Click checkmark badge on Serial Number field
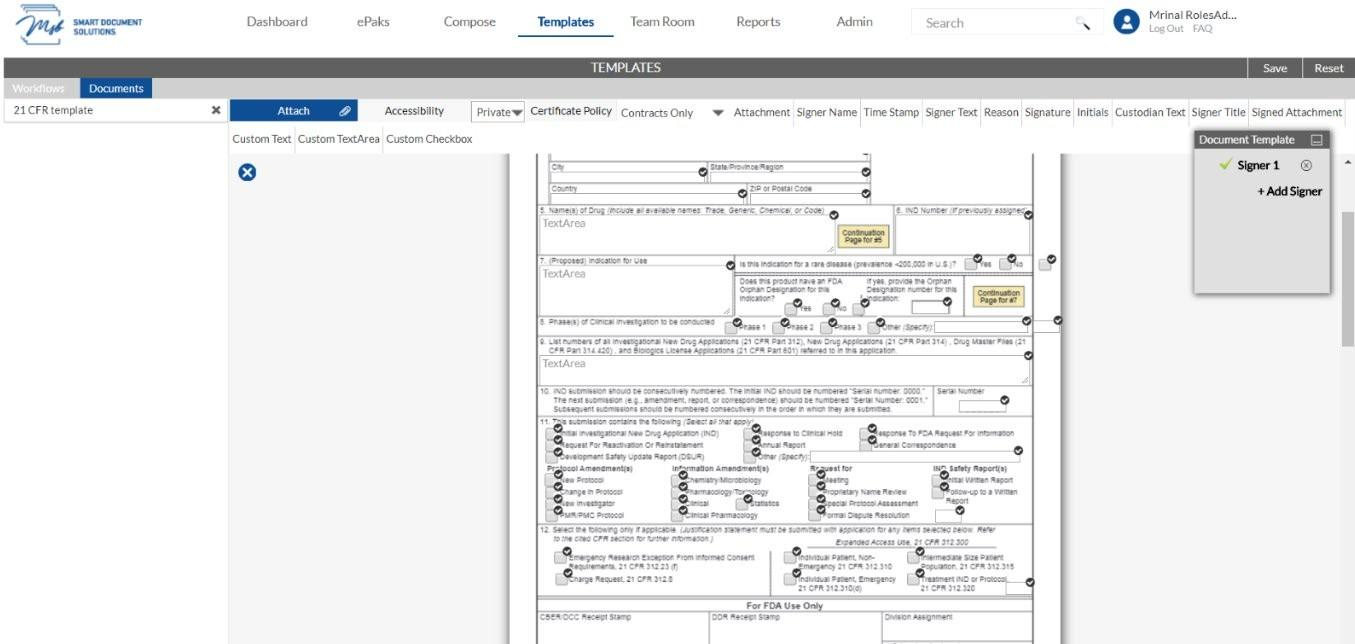The width and height of the screenshot is (1355, 644). point(1004,400)
